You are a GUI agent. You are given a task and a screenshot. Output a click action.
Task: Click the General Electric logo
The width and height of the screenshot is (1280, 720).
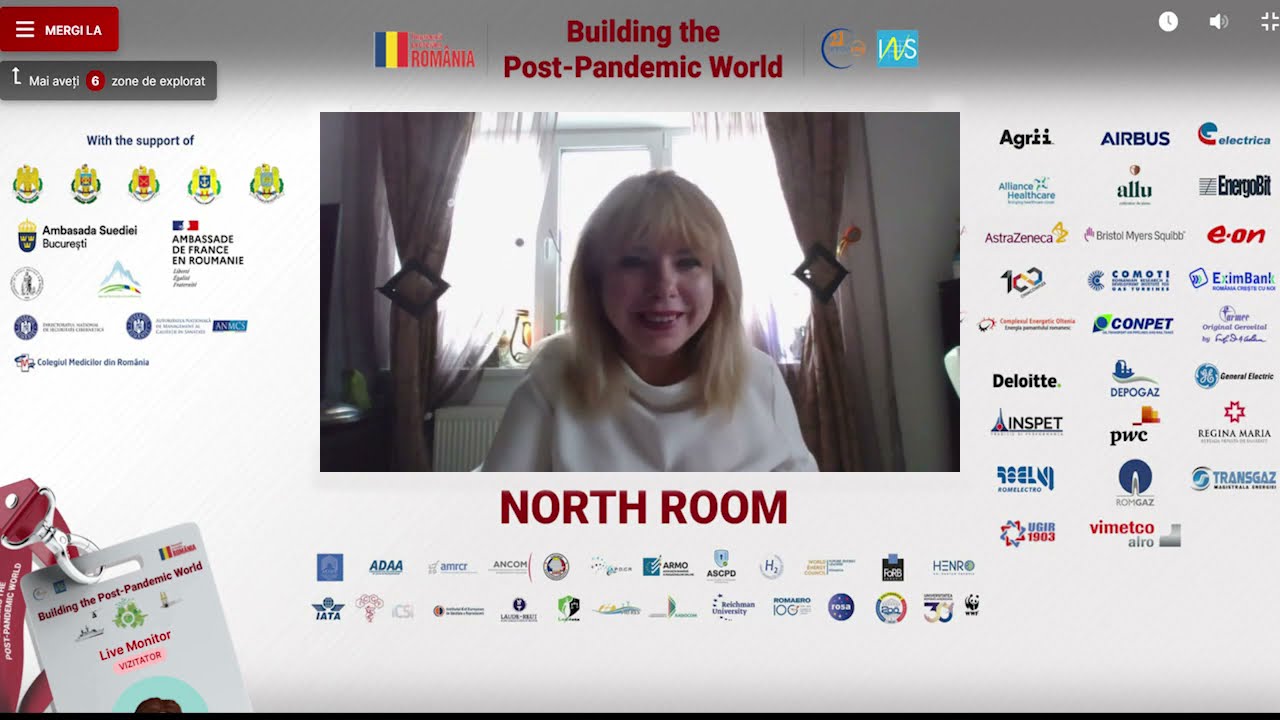[x=1234, y=376]
